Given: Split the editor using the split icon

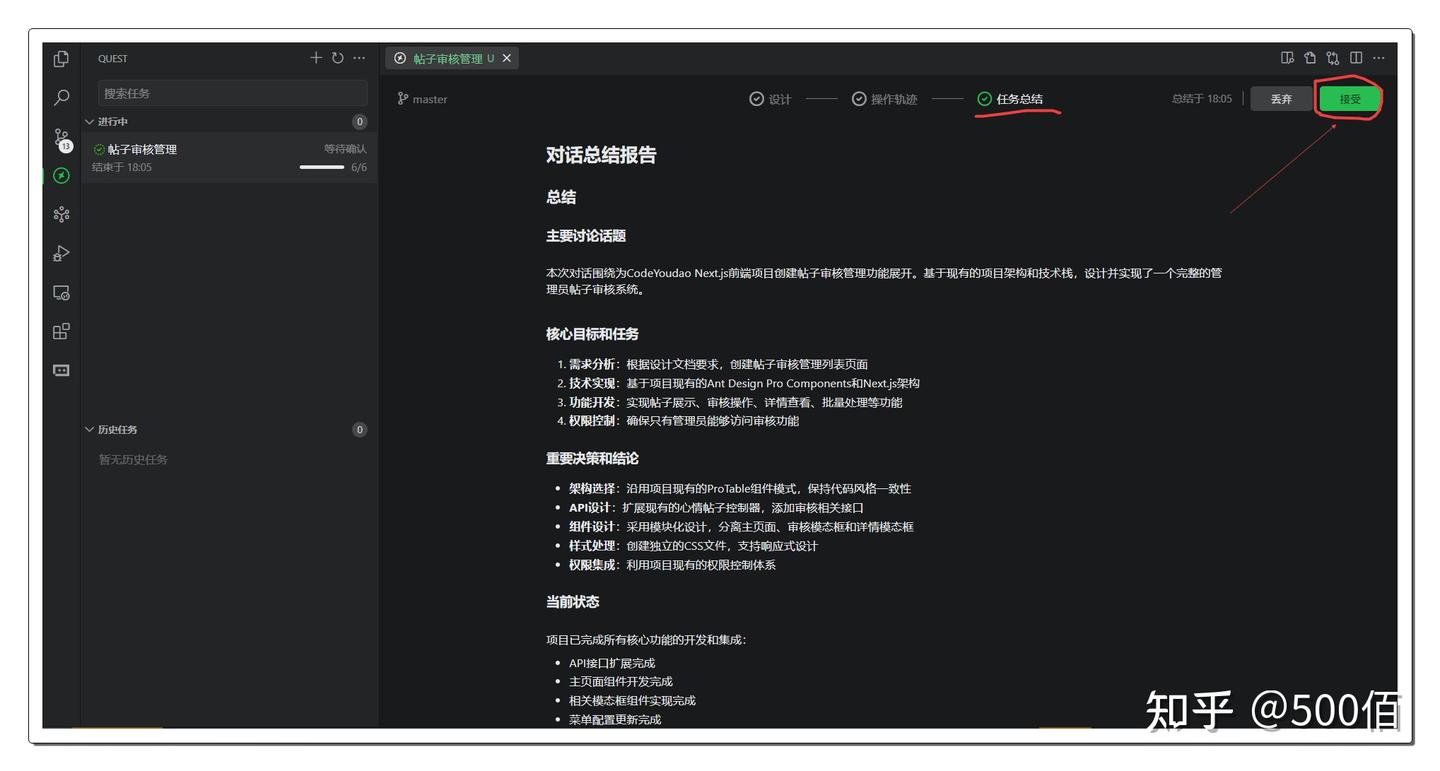Looking at the screenshot, I should tap(1355, 58).
